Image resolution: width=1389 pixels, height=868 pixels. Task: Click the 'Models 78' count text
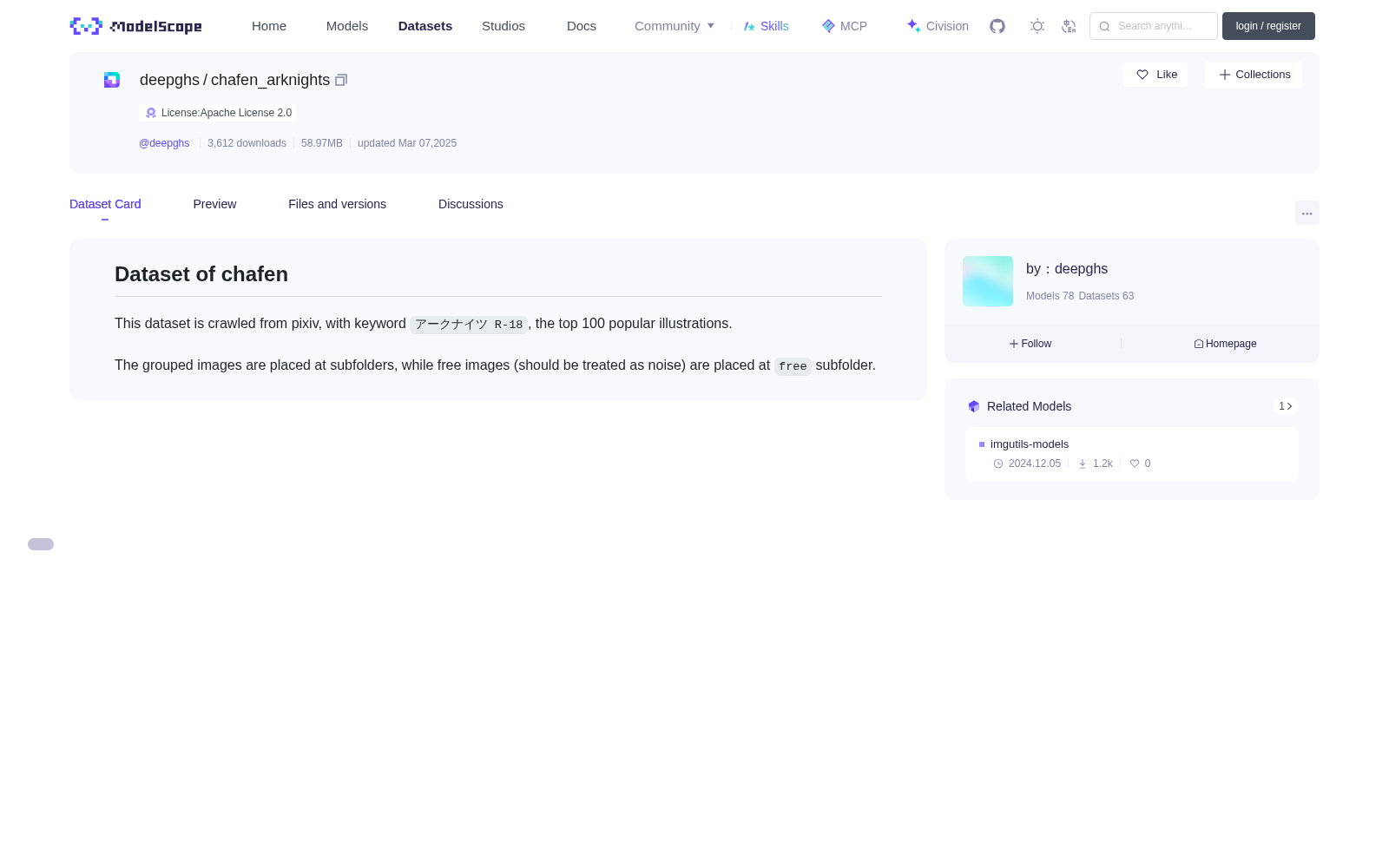(1050, 296)
